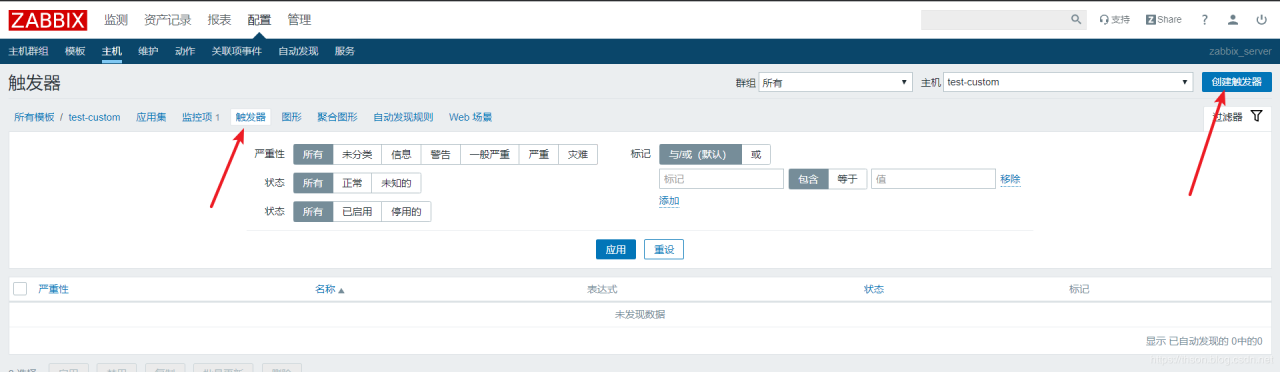The image size is (1280, 372).
Task: Click the 标记 tag name field
Action: pyautogui.click(x=721, y=179)
